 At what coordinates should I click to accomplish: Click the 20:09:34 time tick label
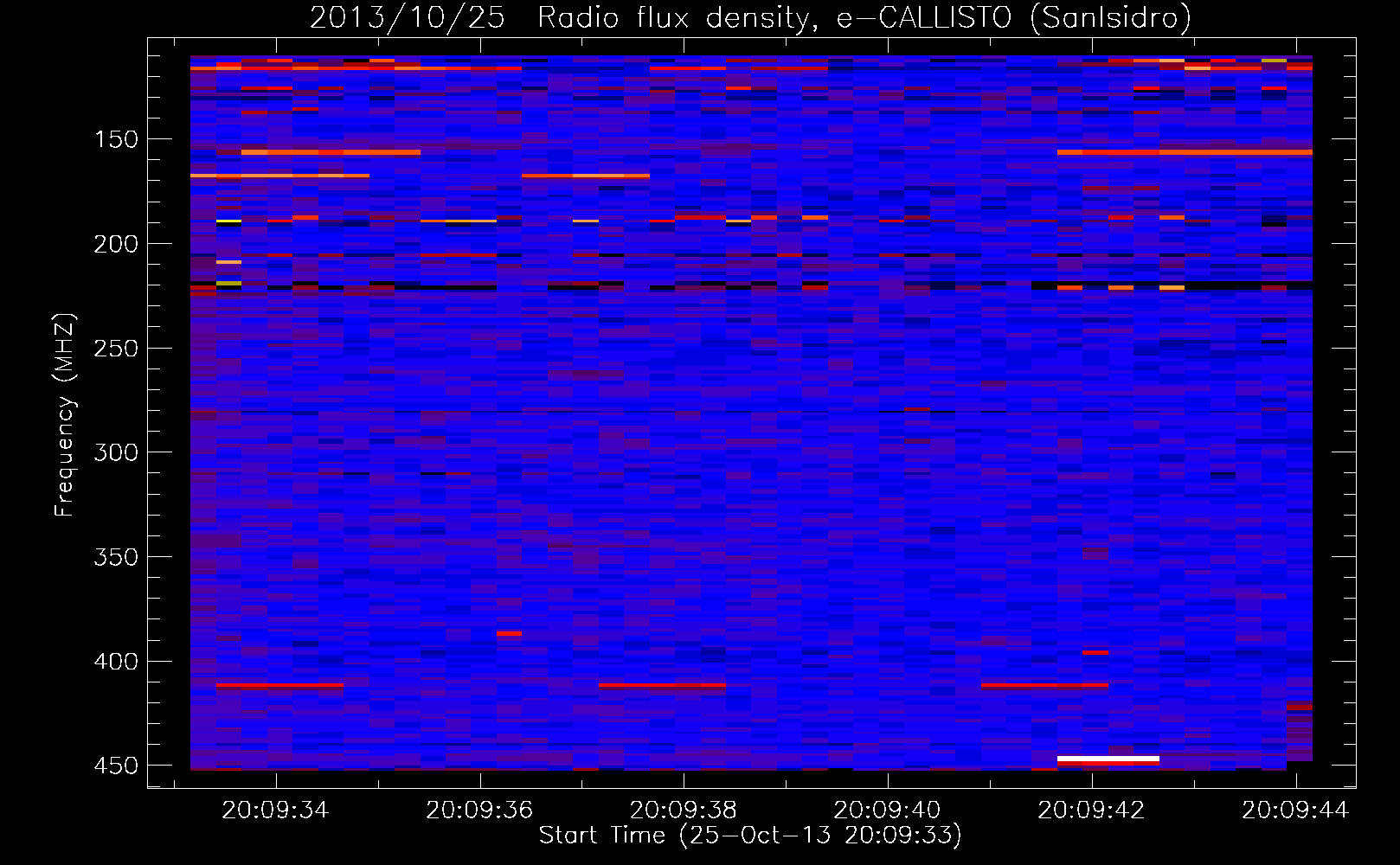[275, 811]
